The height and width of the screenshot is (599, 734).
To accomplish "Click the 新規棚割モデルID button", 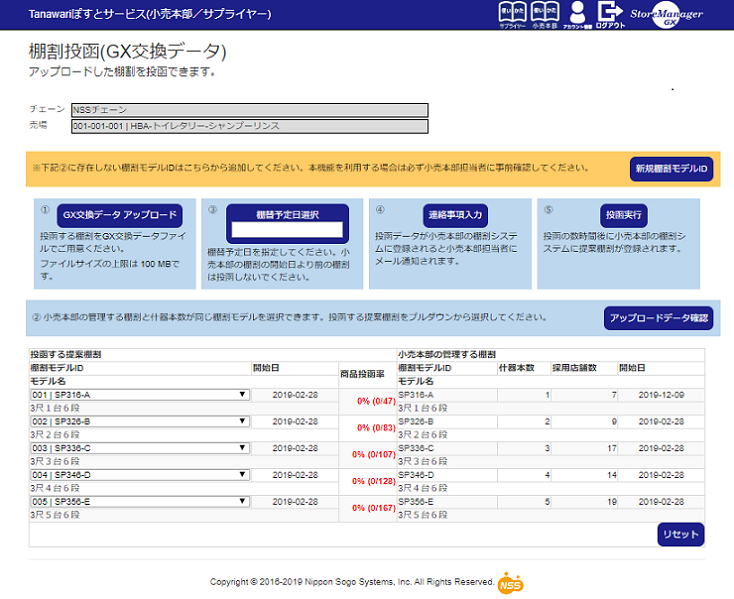I will pyautogui.click(x=671, y=169).
